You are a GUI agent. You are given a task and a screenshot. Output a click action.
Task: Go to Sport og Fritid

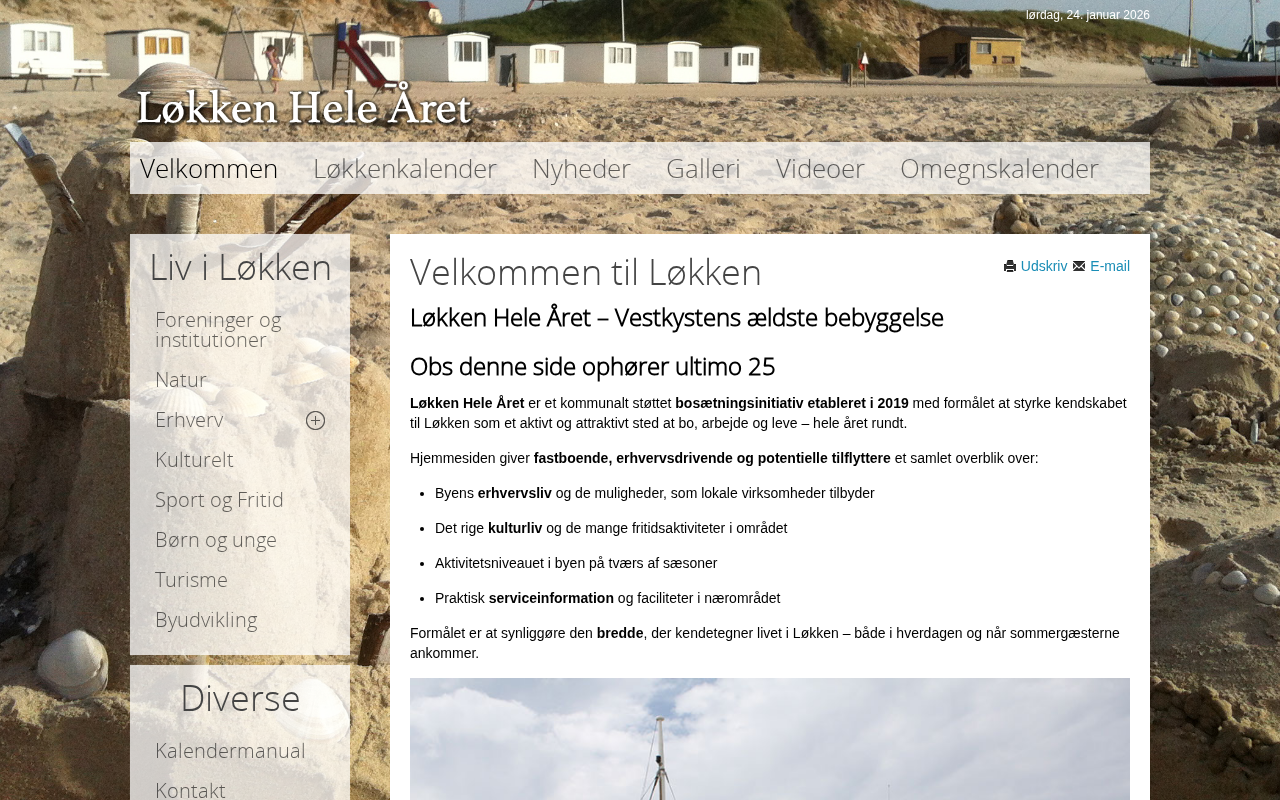(x=219, y=500)
